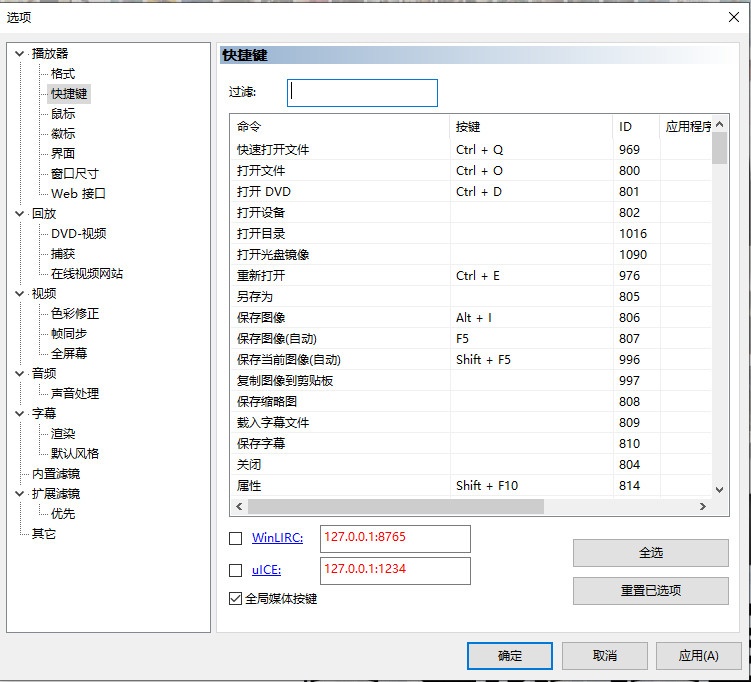Sort by the 应用程序 column header

click(x=686, y=127)
